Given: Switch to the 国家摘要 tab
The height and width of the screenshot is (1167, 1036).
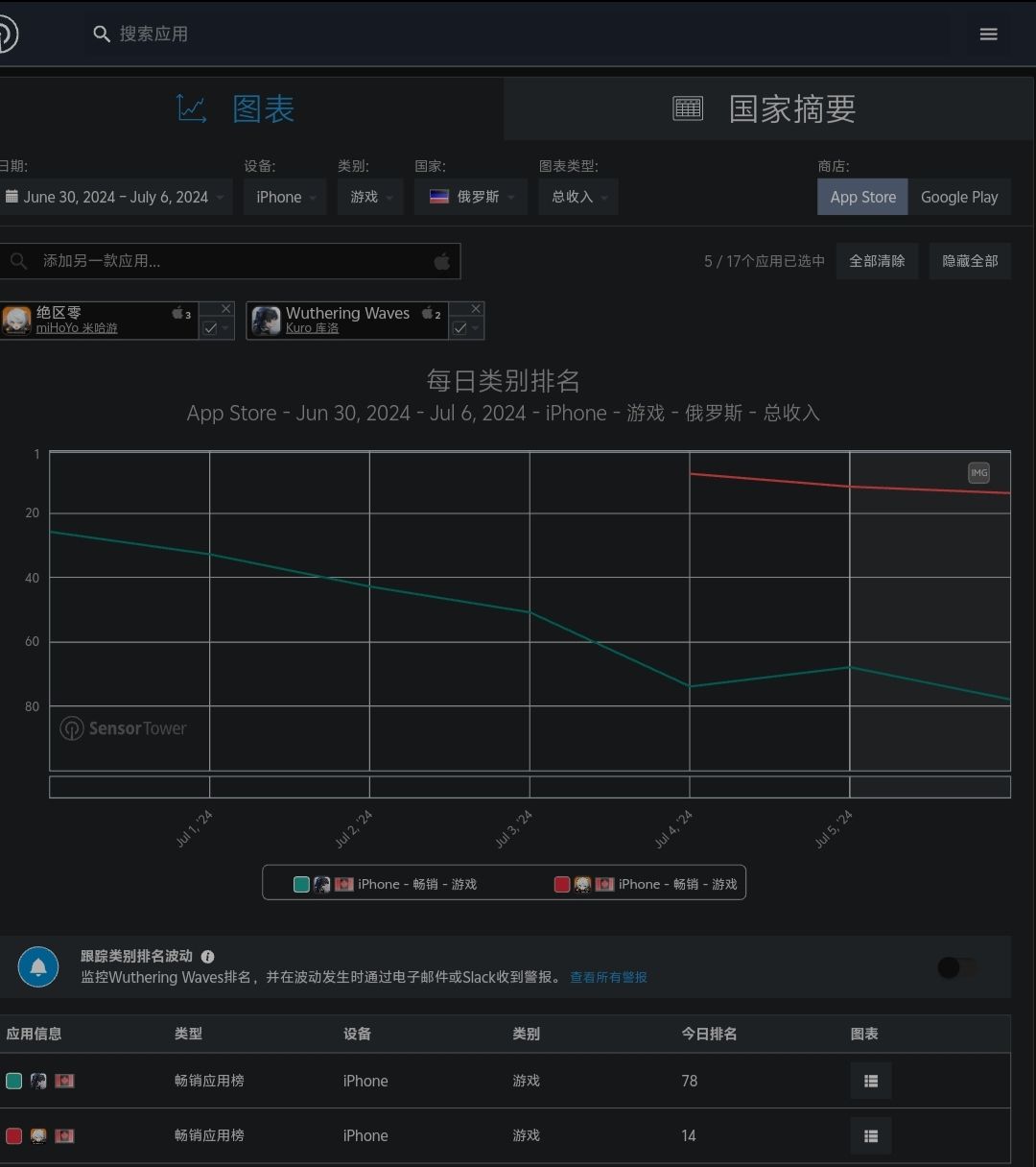Looking at the screenshot, I should tap(769, 108).
